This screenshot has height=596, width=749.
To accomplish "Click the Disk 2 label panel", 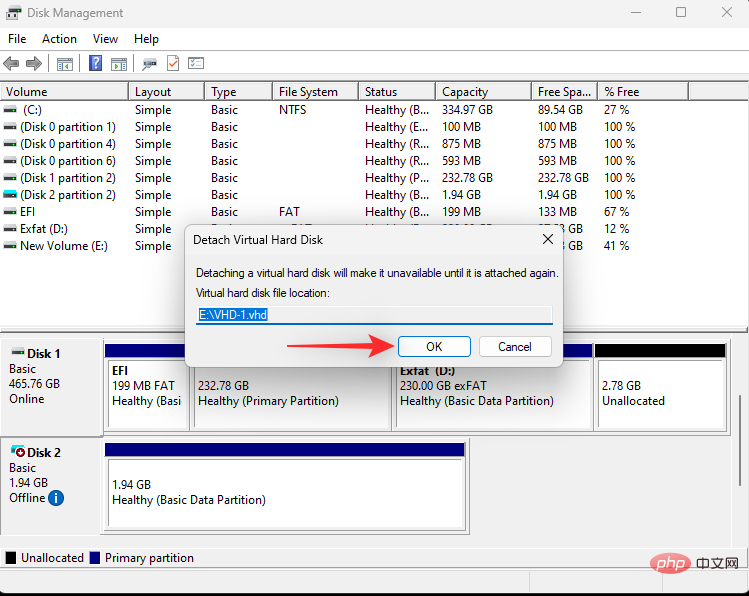I will [51, 486].
